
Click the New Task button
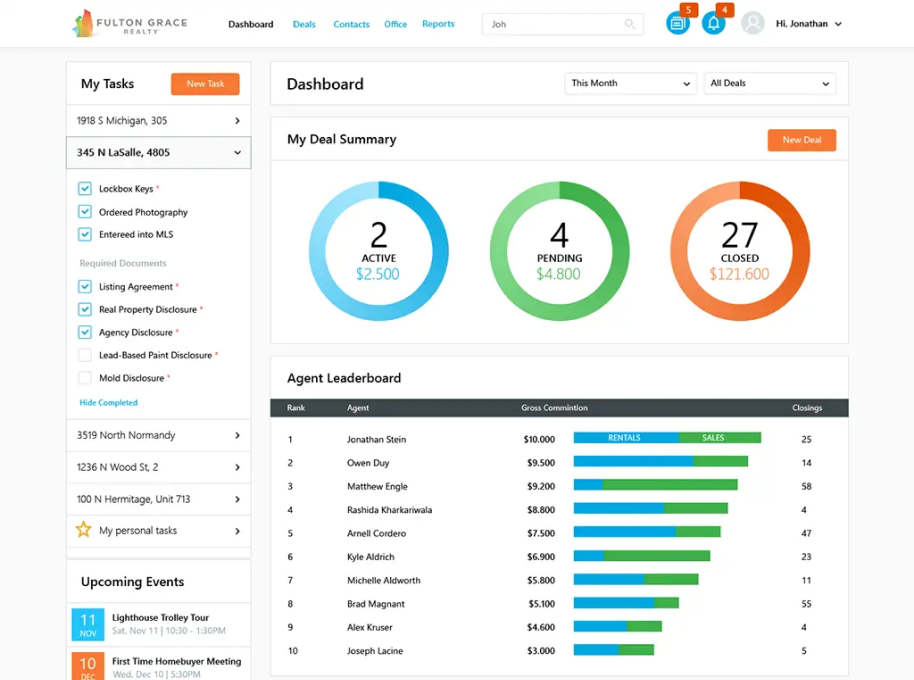[x=205, y=84]
